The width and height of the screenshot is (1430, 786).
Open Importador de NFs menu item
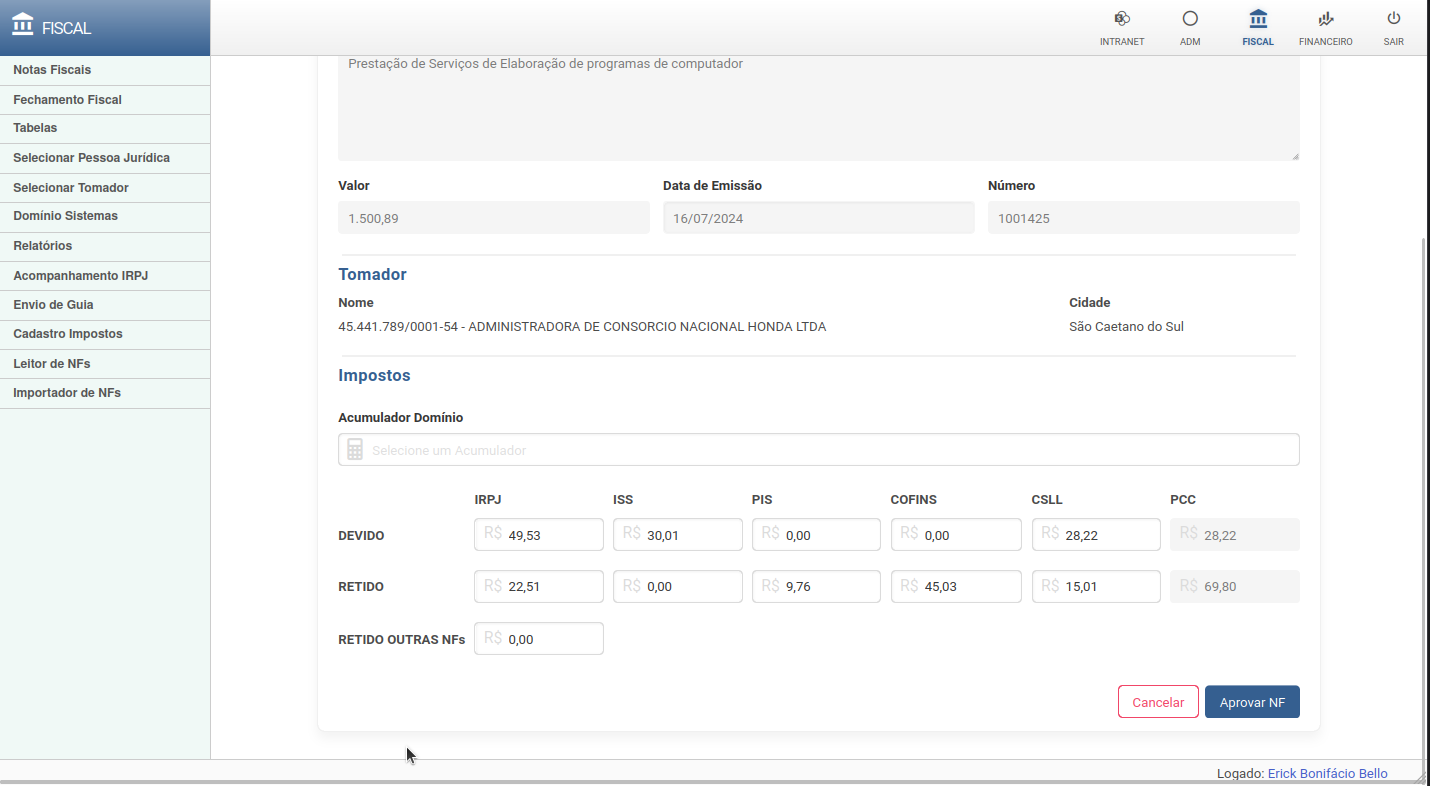pos(105,393)
